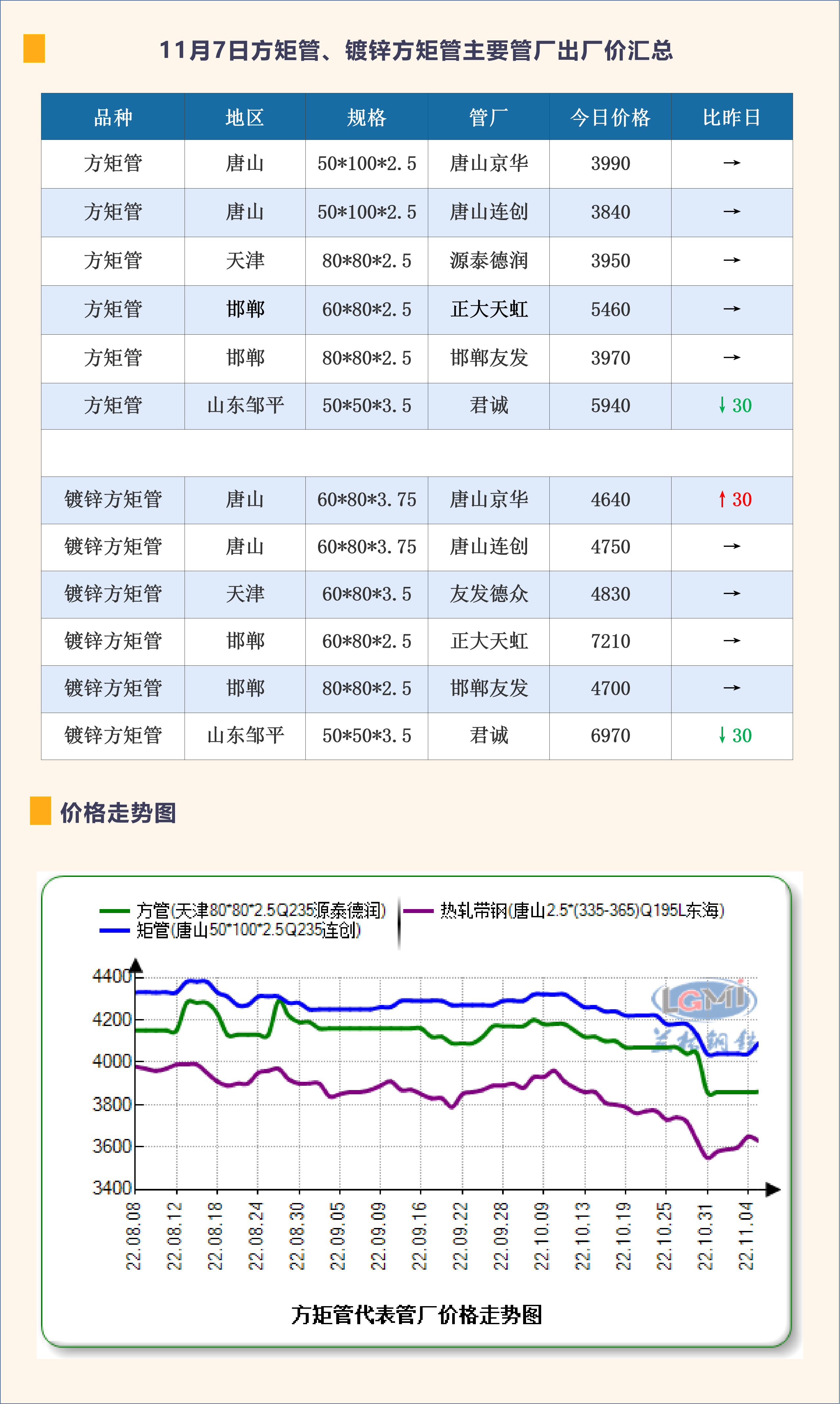
Task: Click the orange square beside the title
Action: coord(34,49)
